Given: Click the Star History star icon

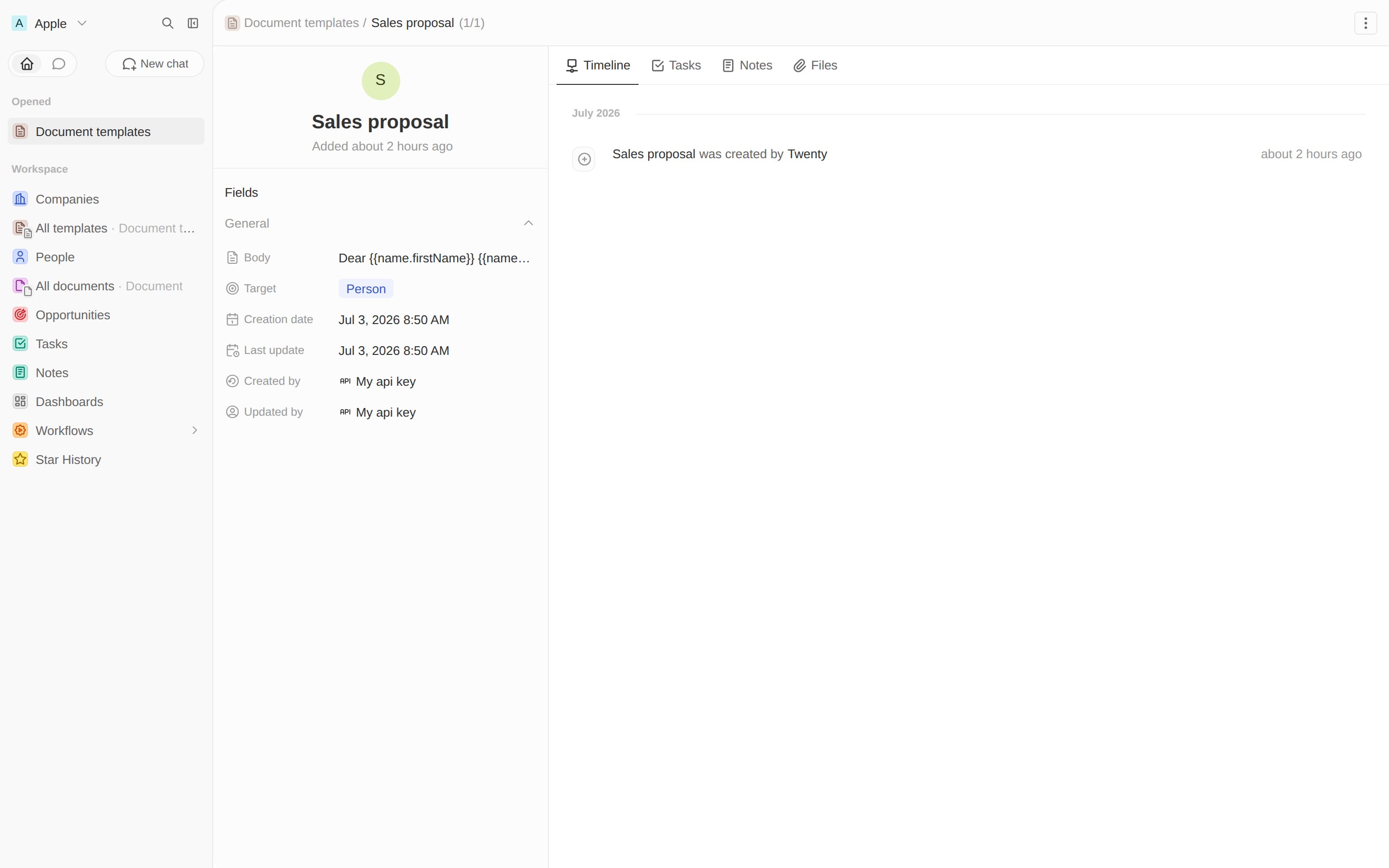Looking at the screenshot, I should 20,459.
